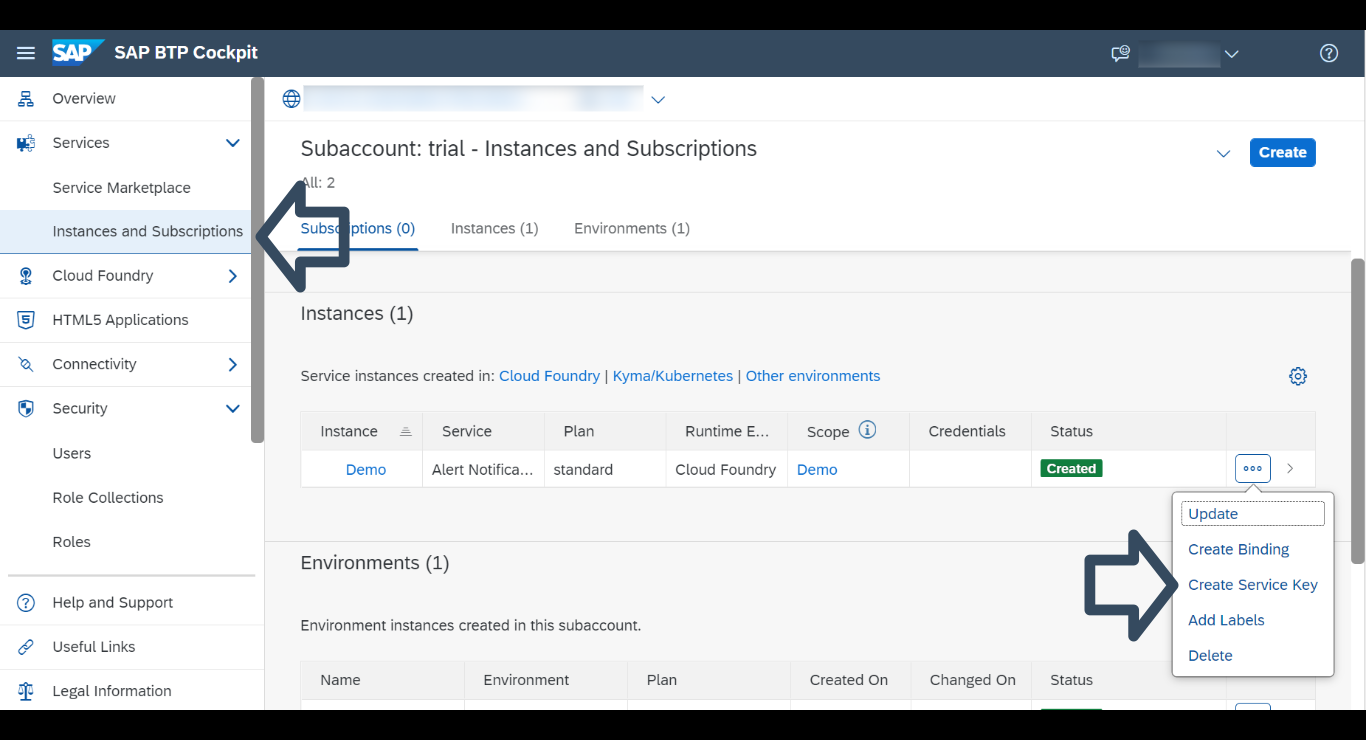1366x740 pixels.
Task: Click the Created On column header
Action: 849,680
